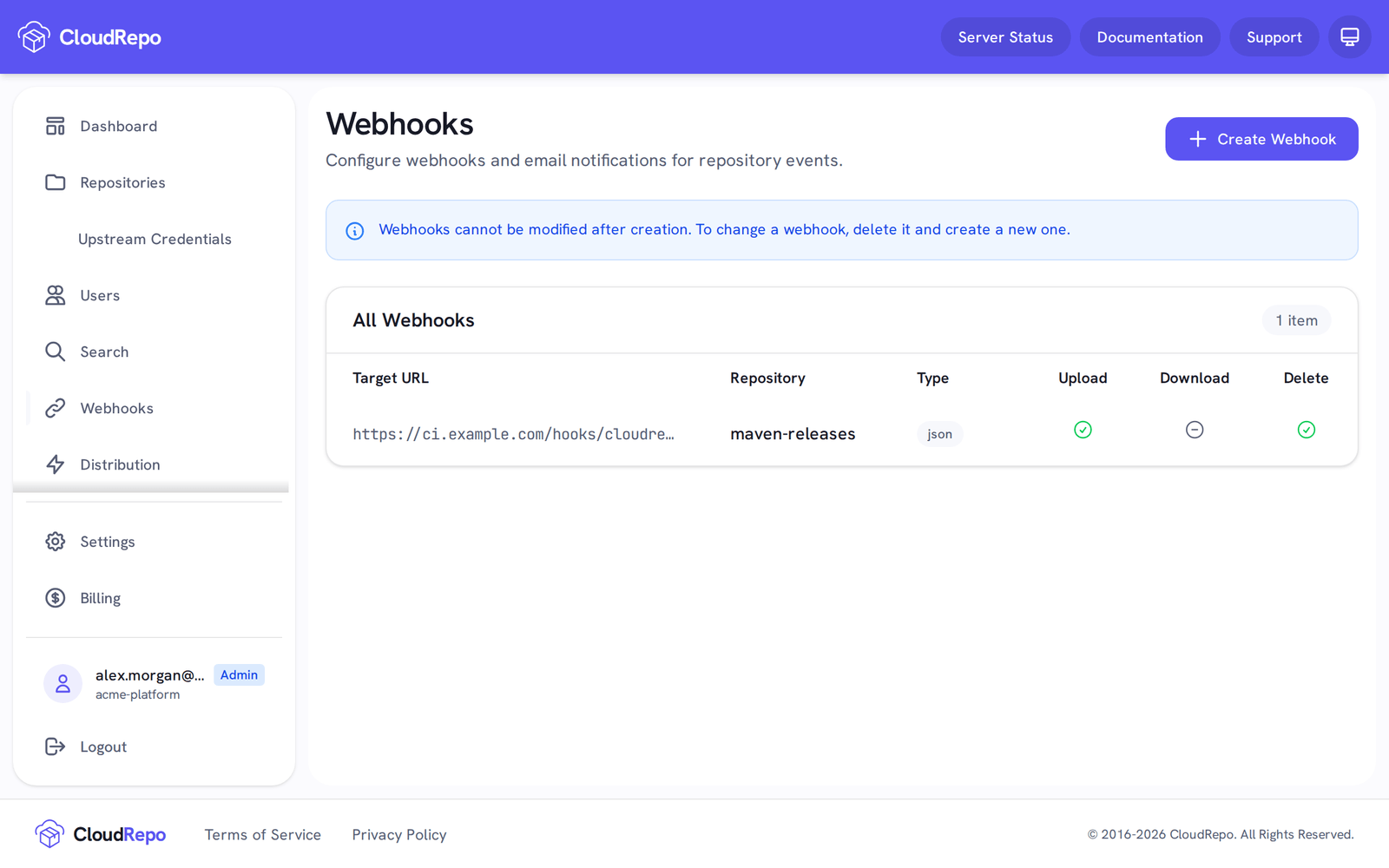Click the Repositories folder icon

(x=56, y=182)
